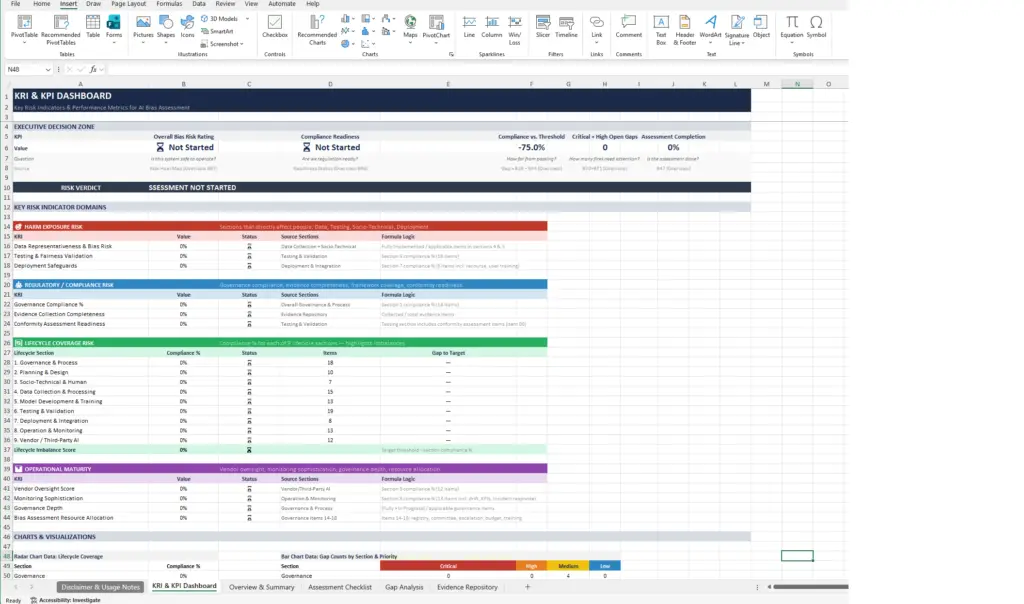Click the Maps chart icon

point(410,25)
